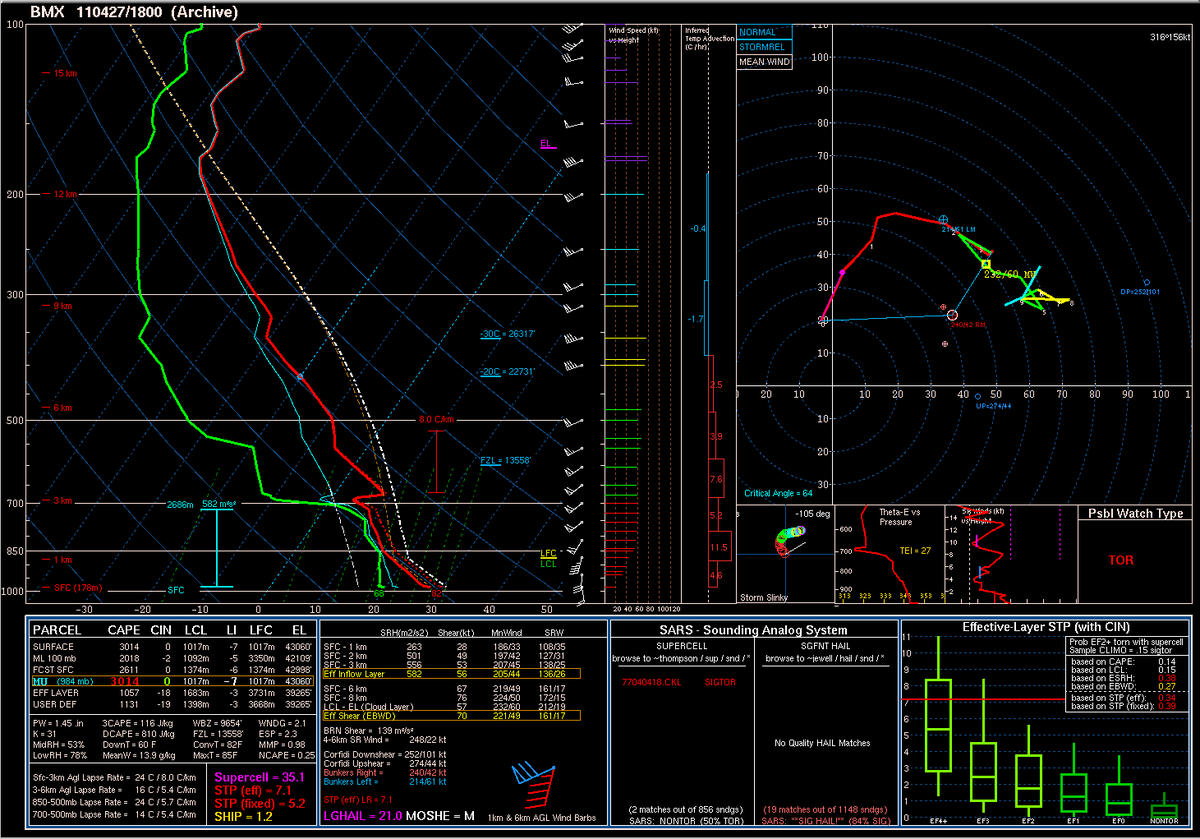Click the Critical Angle = 64 readout
Screen dimensions: 1200x839
tap(779, 493)
